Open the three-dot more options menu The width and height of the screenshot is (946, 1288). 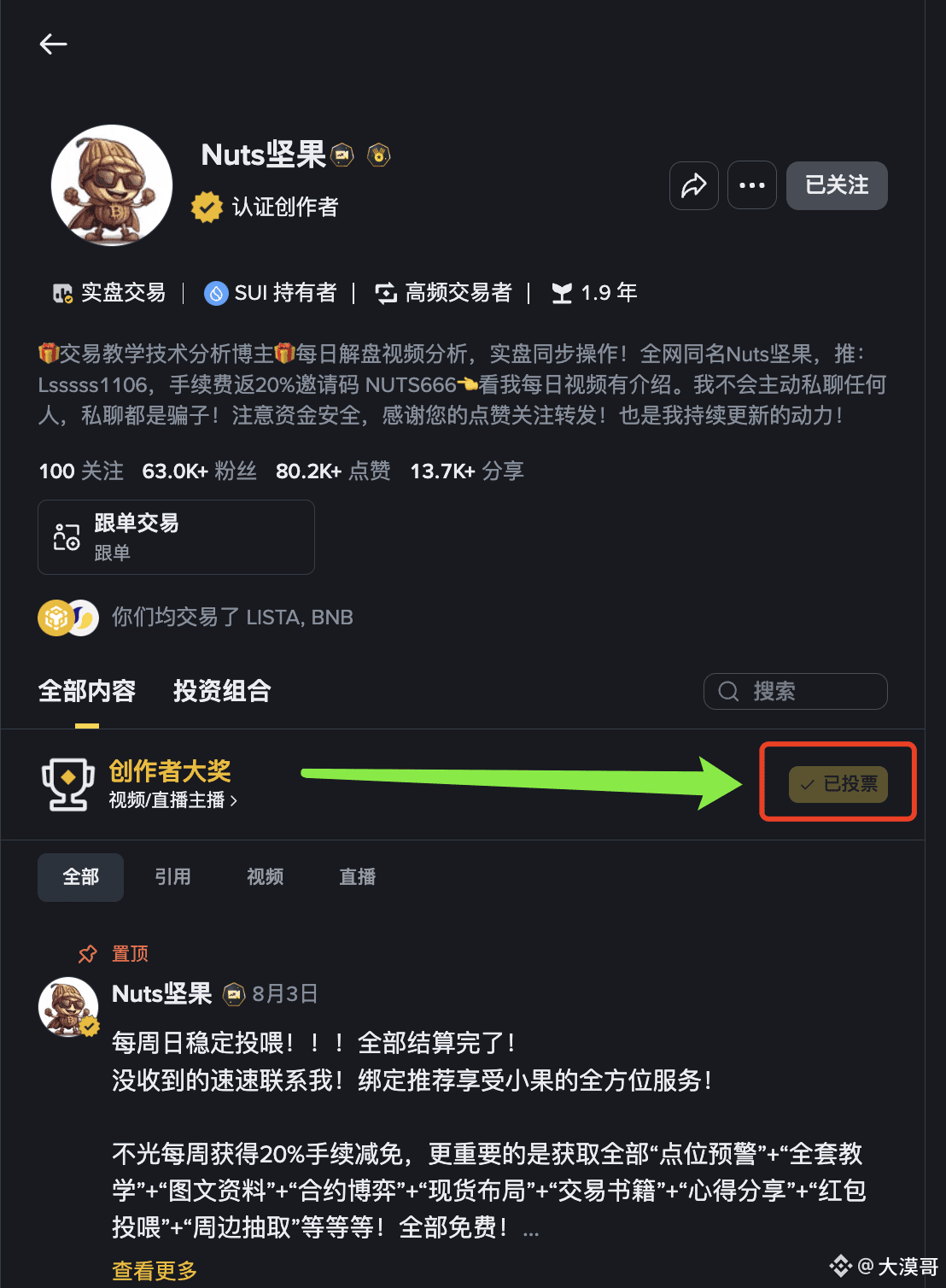click(751, 184)
